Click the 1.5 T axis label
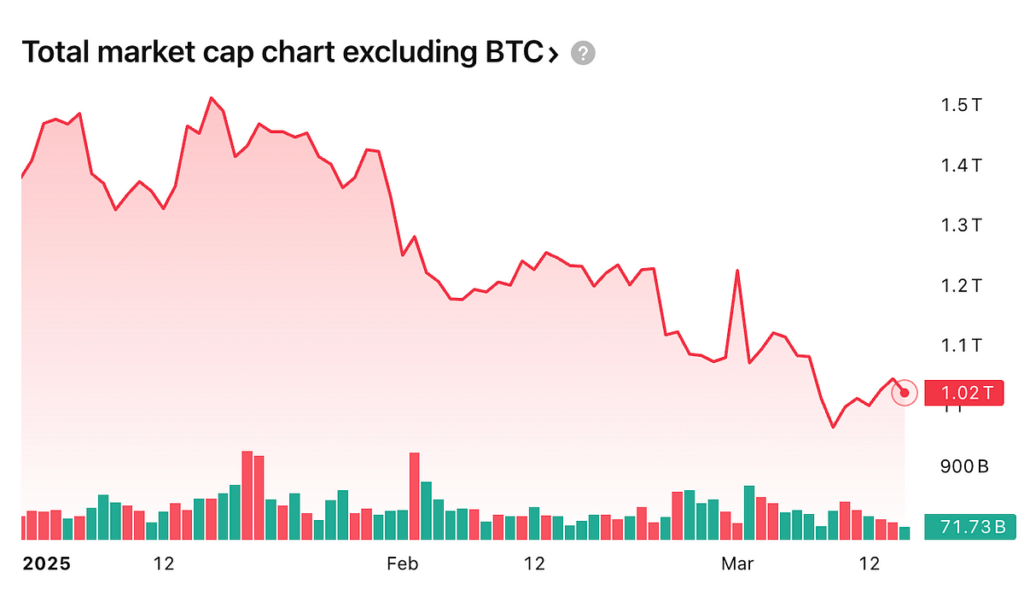The width and height of the screenshot is (1024, 602). [960, 105]
